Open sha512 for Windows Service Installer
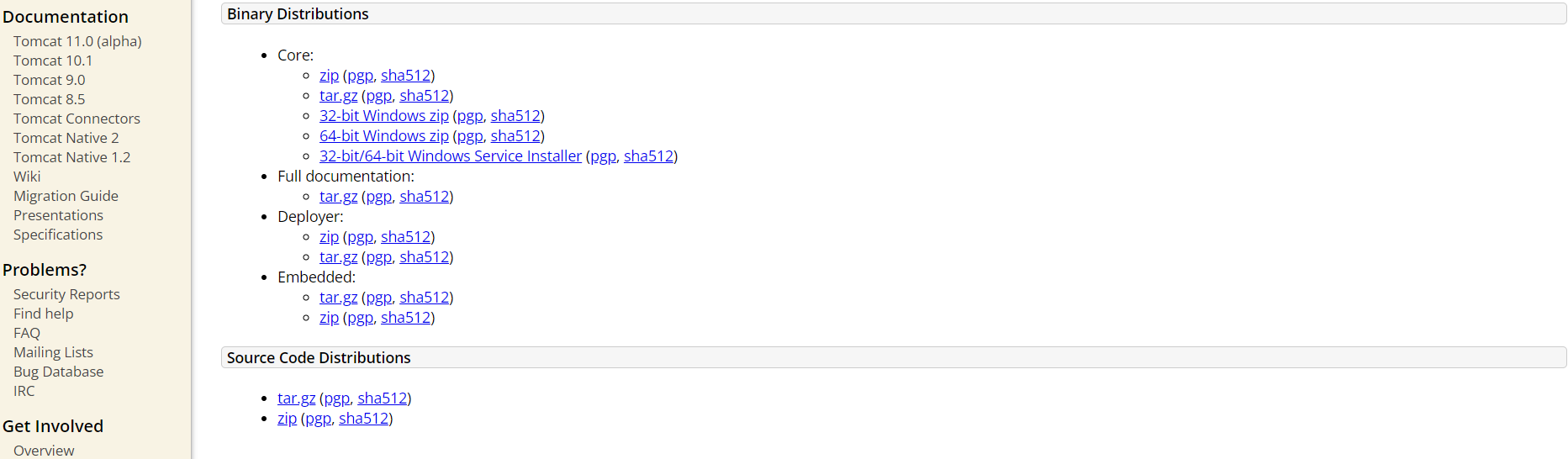The height and width of the screenshot is (459, 1568). pyautogui.click(x=648, y=156)
